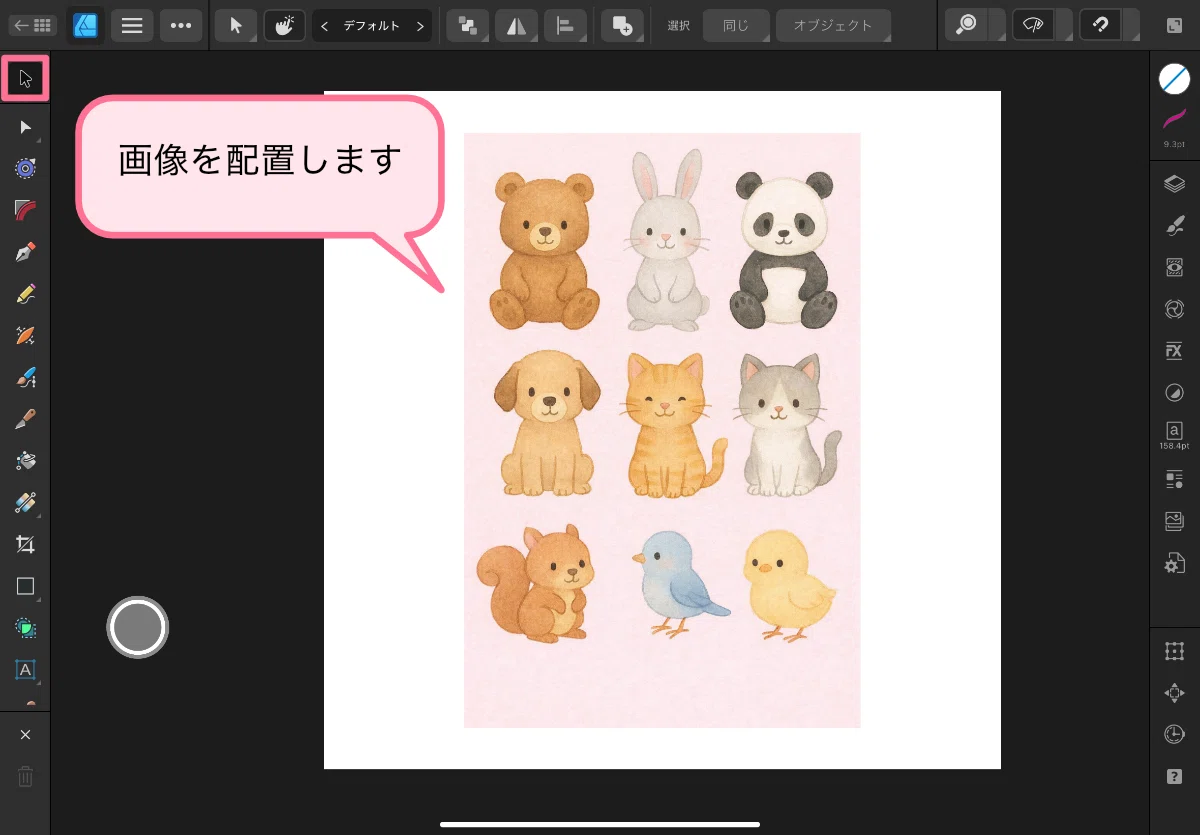Select the Node tool
This screenshot has width=1200, height=835.
26,127
